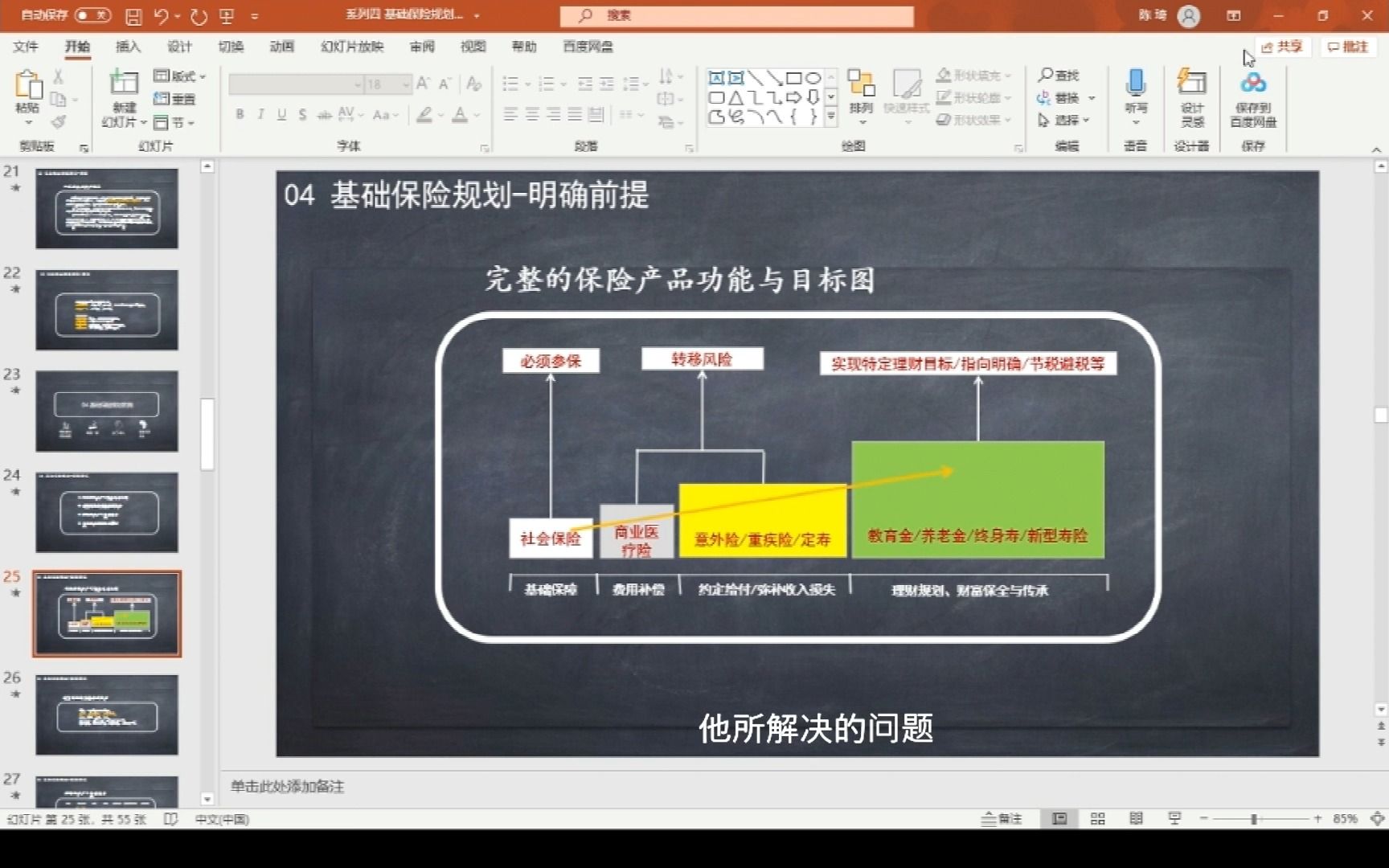Click the Share (共享) button

[x=1281, y=47]
